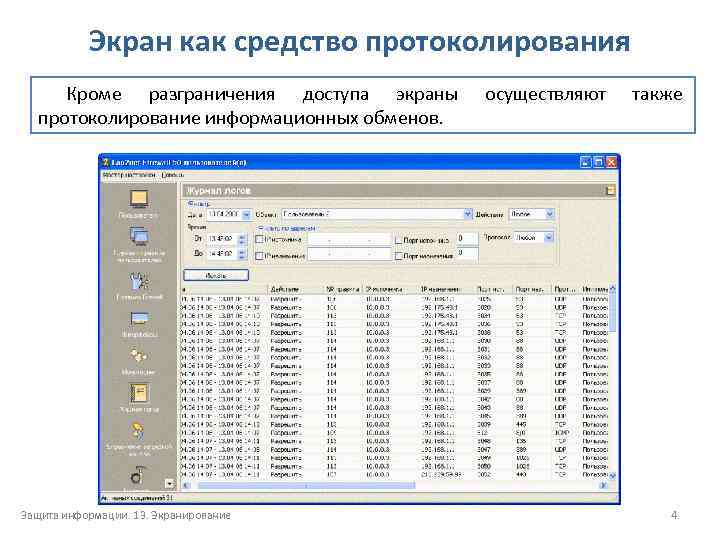The width and height of the screenshot is (720, 540).
Task: Click the yellow icon in Журнал логов header
Action: coord(610,190)
